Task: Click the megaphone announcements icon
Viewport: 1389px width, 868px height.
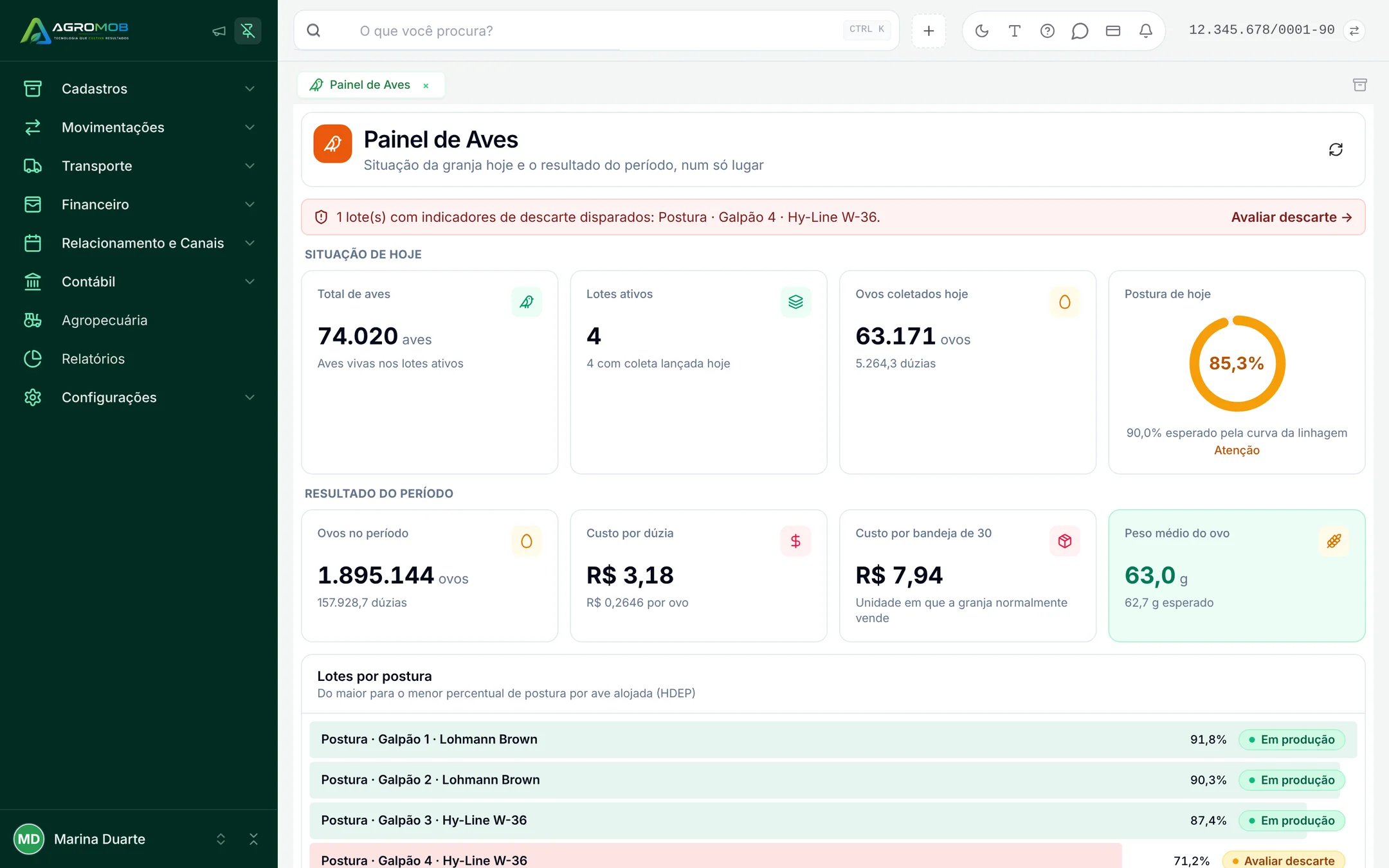Action: tap(219, 31)
